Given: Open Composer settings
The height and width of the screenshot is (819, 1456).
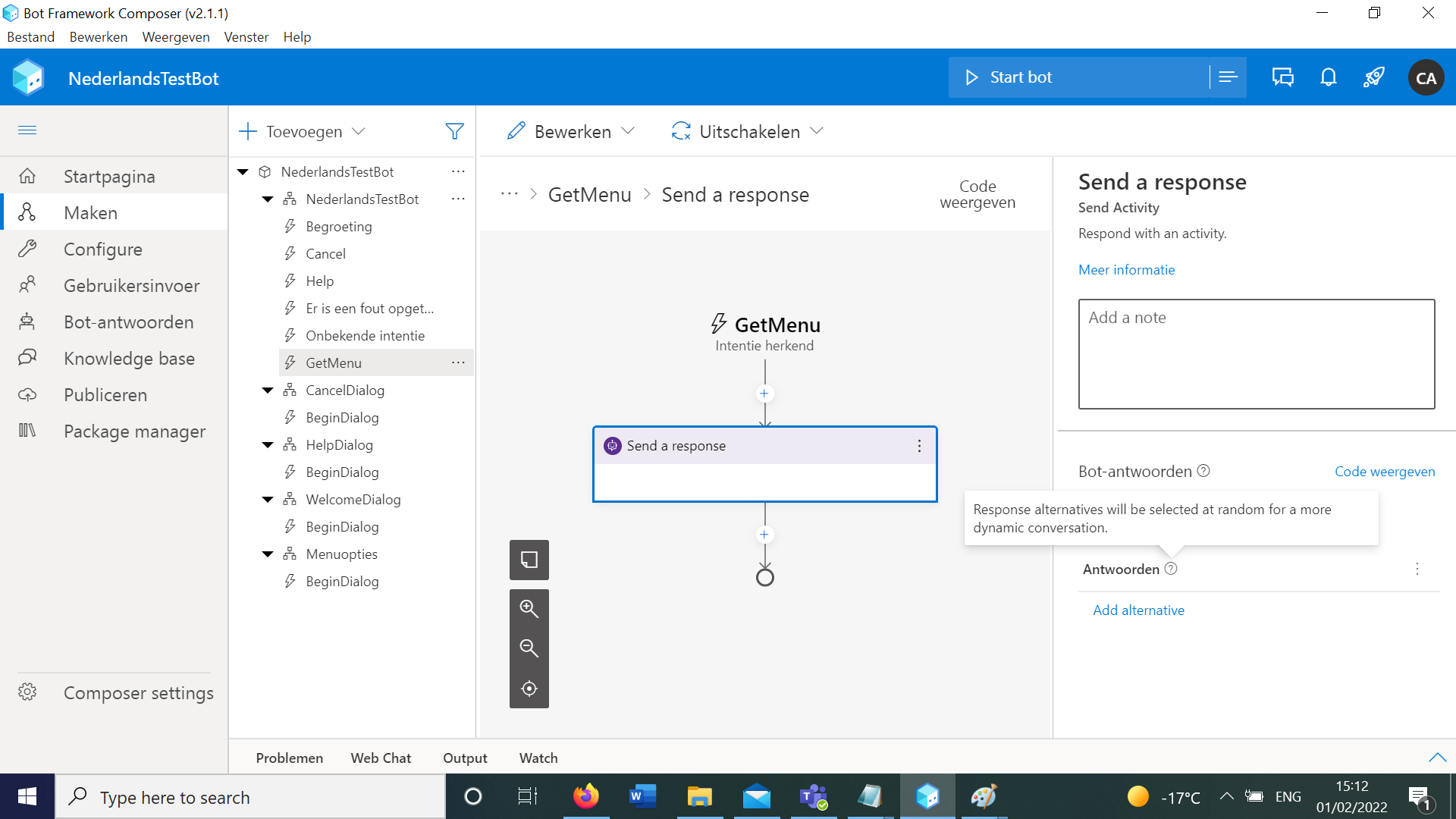Looking at the screenshot, I should 115,692.
